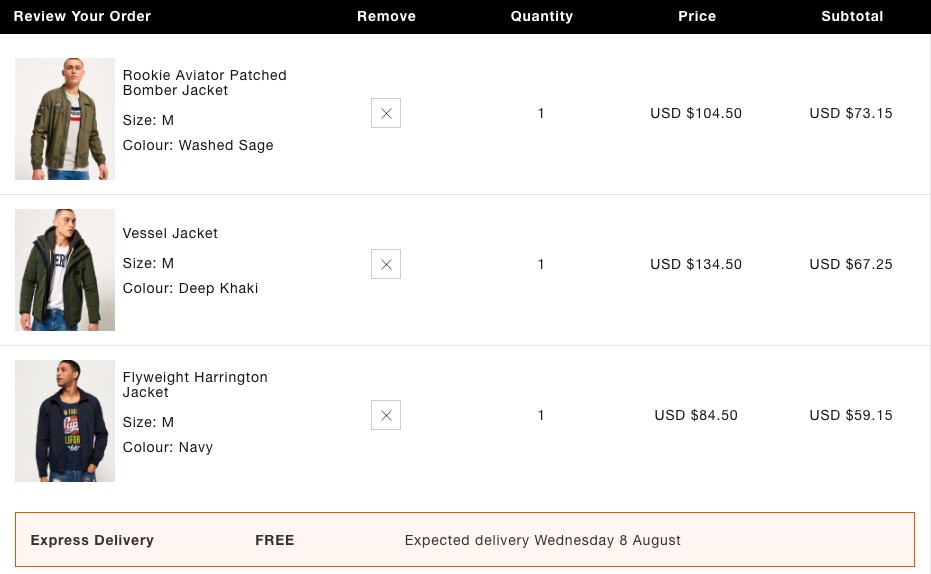The height and width of the screenshot is (574, 931).
Task: Select the Express Delivery label
Action: (x=92, y=540)
